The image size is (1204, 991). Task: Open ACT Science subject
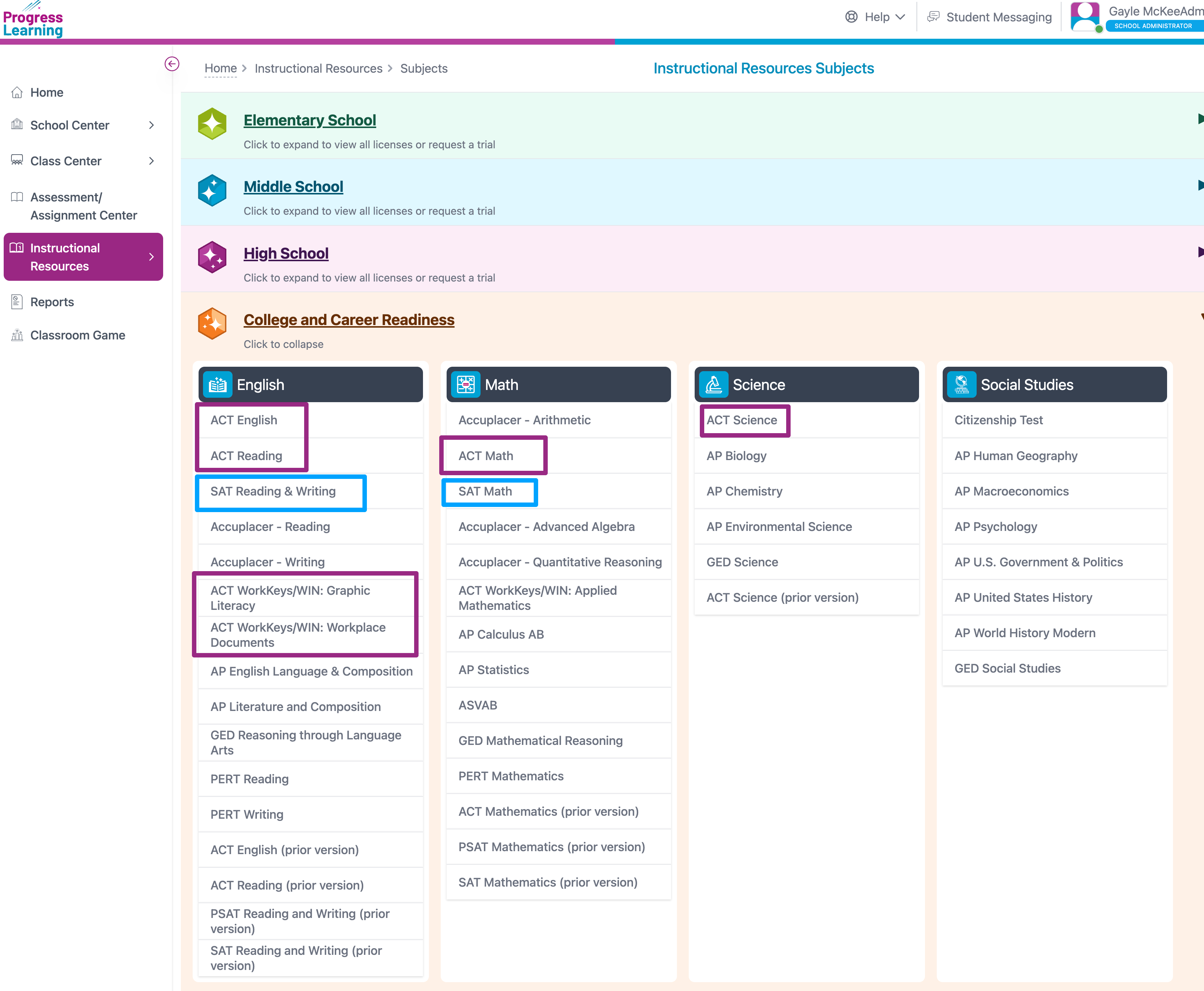point(742,420)
